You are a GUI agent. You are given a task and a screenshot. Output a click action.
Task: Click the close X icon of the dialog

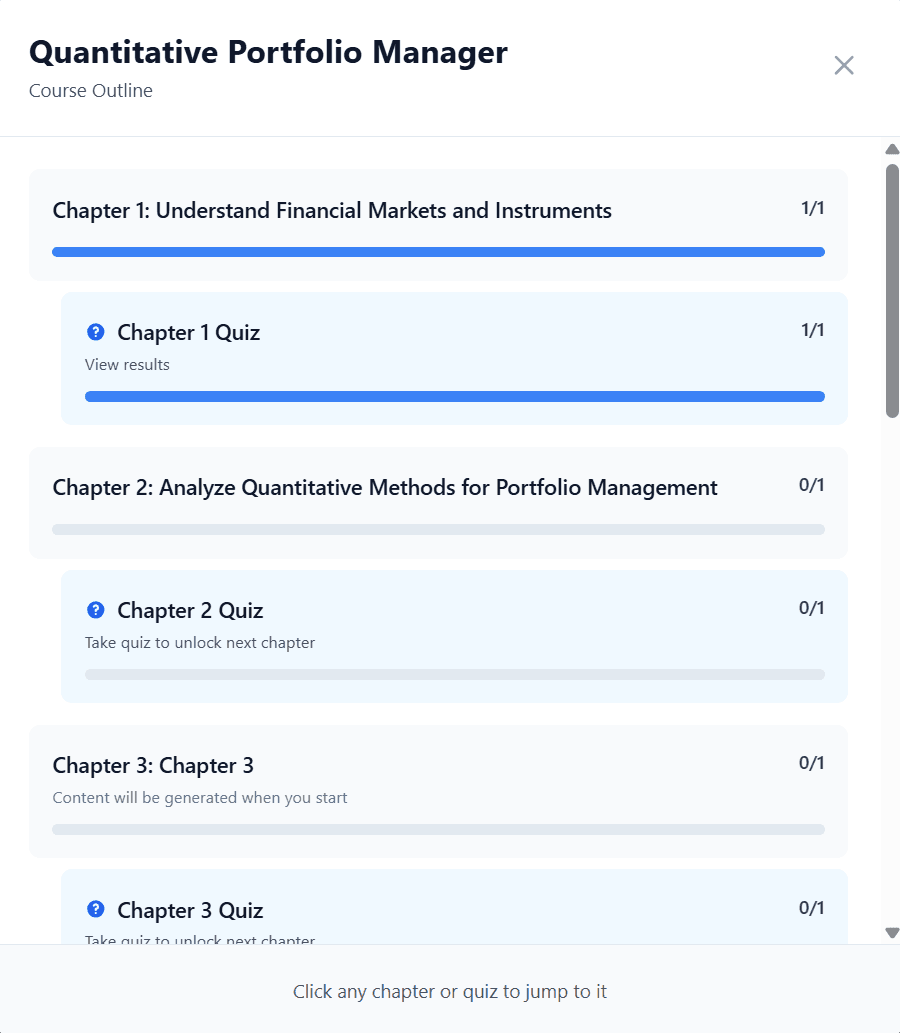point(843,65)
